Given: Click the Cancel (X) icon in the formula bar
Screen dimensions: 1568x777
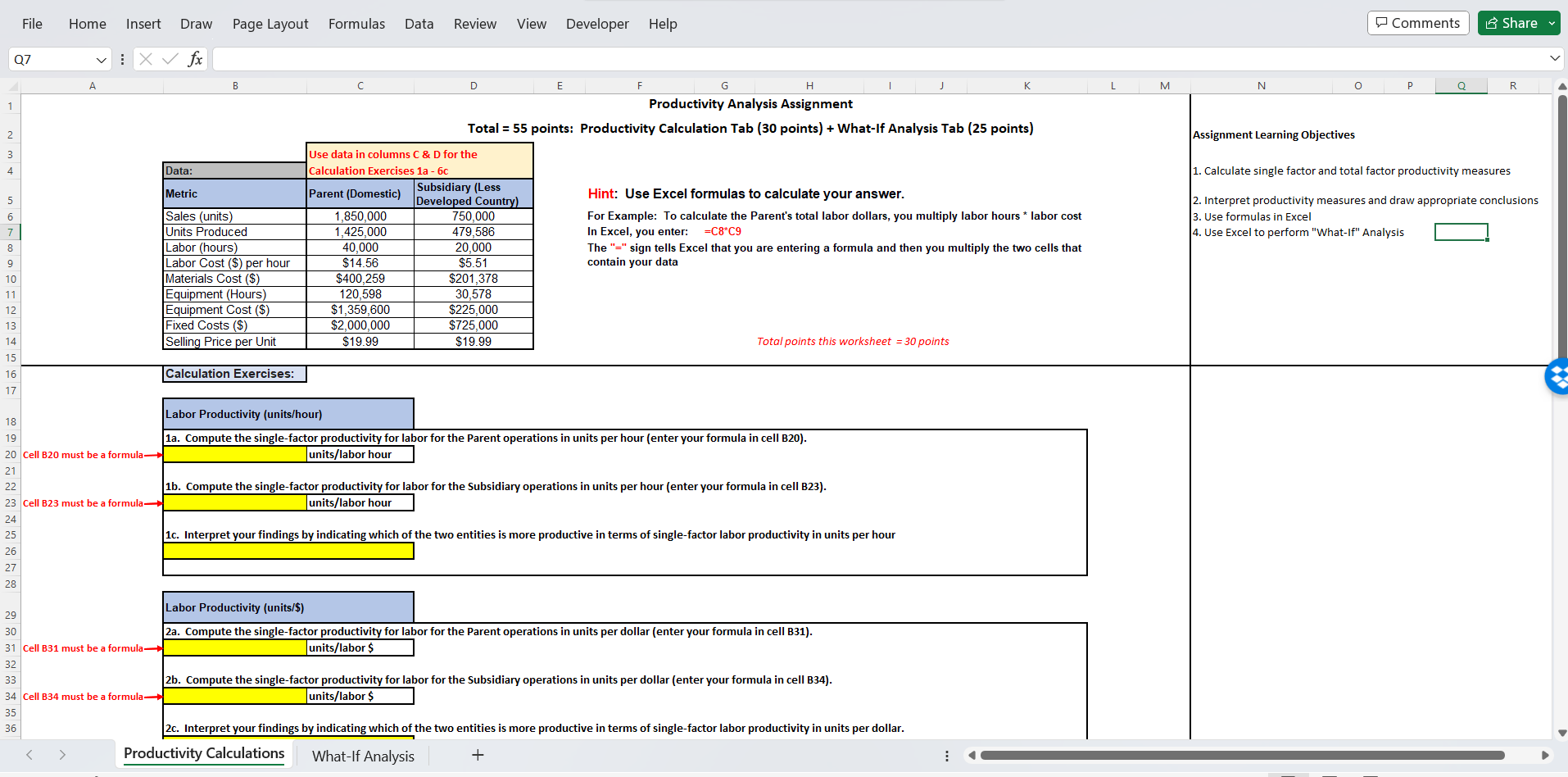Looking at the screenshot, I should pyautogui.click(x=145, y=58).
